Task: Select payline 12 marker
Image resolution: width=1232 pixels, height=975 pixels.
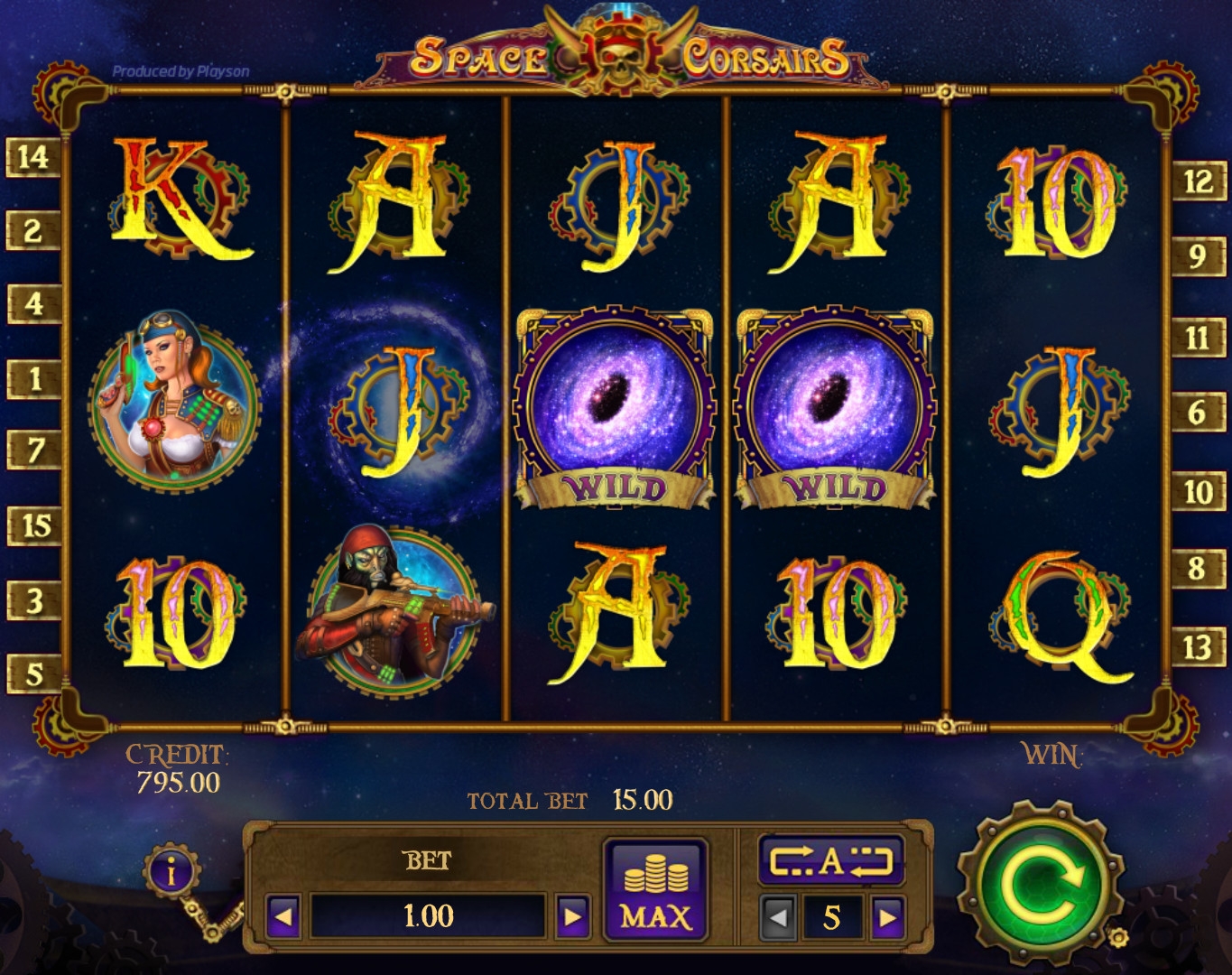Action: (x=1198, y=182)
